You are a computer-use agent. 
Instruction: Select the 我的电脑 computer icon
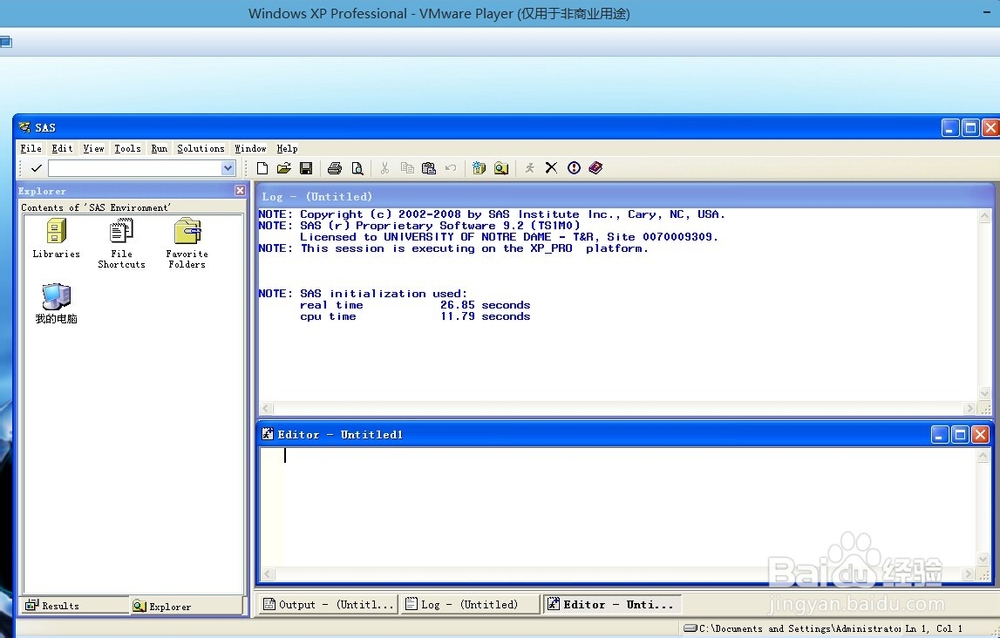tap(56, 304)
